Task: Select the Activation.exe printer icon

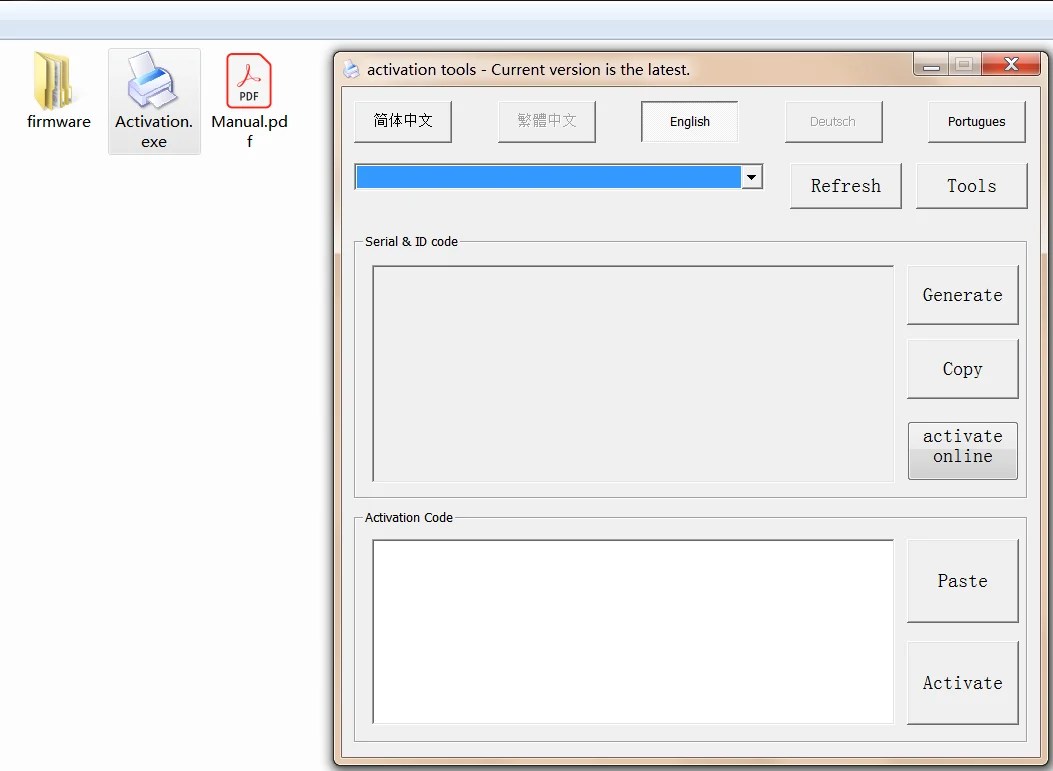Action: click(x=152, y=80)
